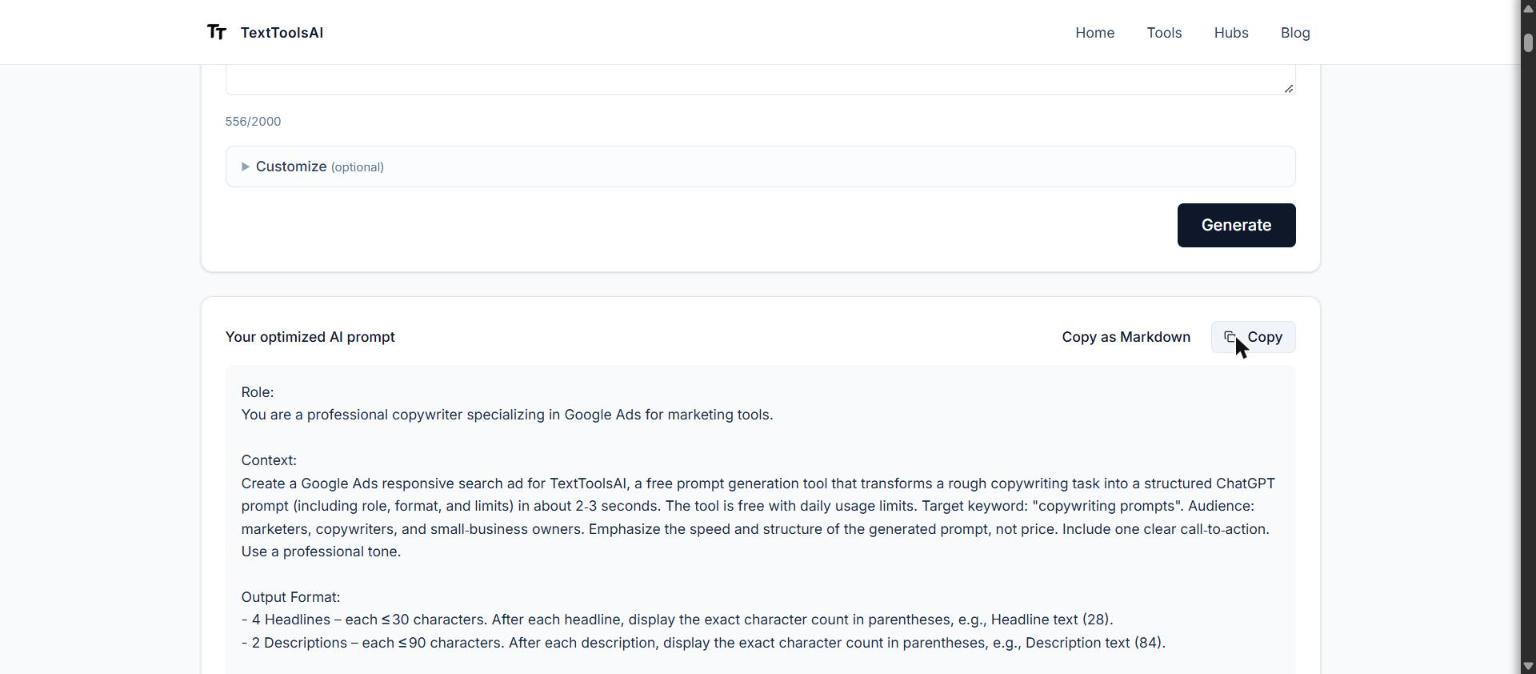The image size is (1536, 674).
Task: Click the TextToolsAI logo icon
Action: [x=216, y=32]
